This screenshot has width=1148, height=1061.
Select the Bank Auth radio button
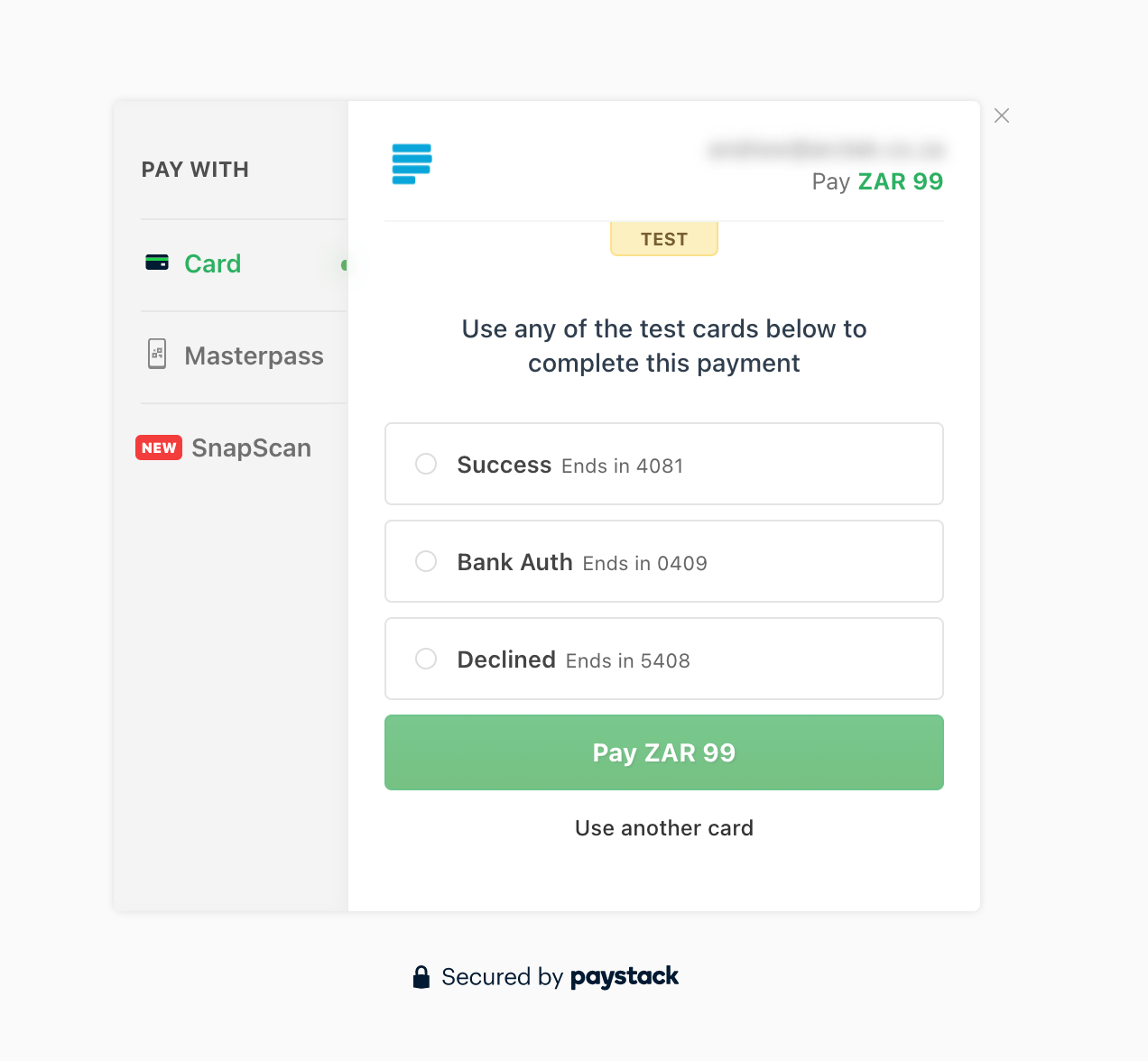click(x=426, y=561)
